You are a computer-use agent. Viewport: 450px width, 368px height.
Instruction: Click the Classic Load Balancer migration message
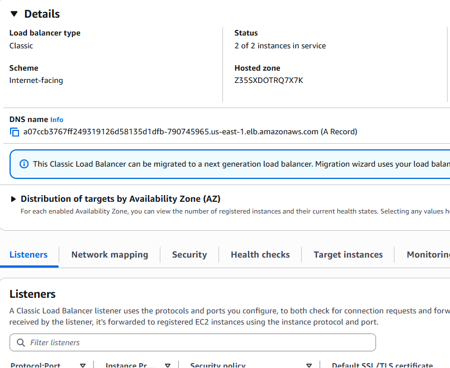click(x=241, y=164)
